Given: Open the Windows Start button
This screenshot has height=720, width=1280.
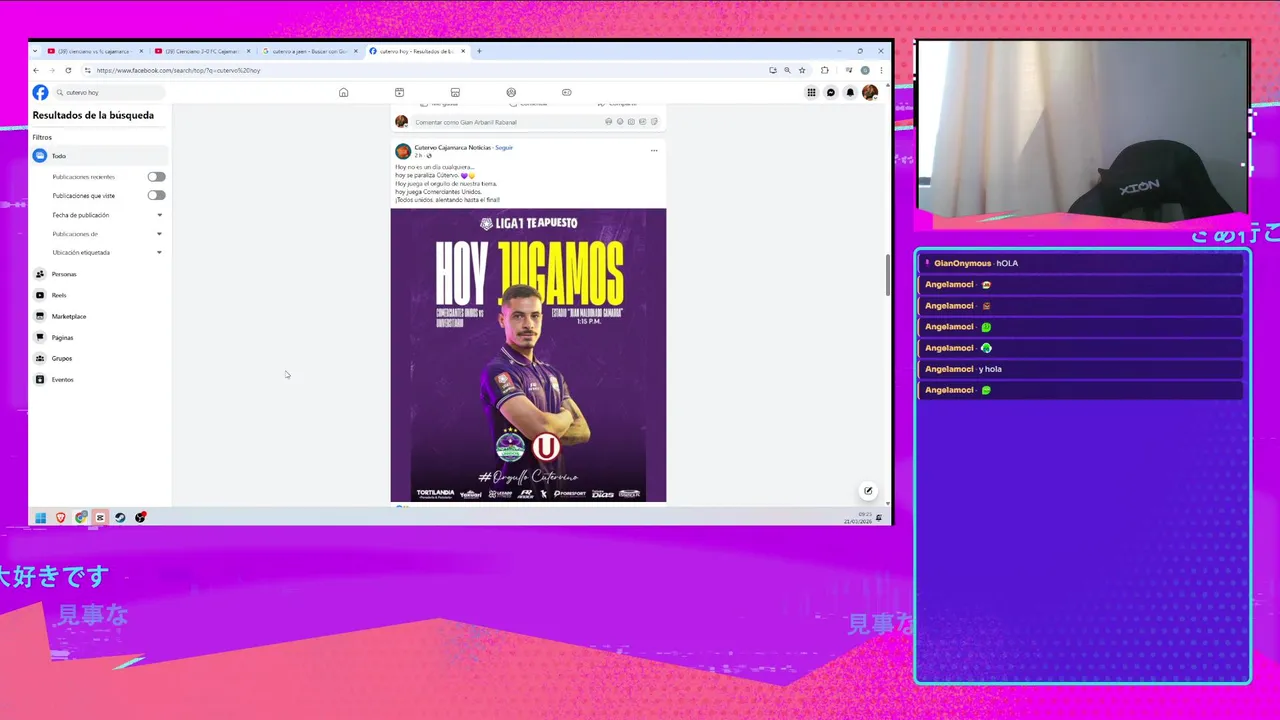Looking at the screenshot, I should [x=41, y=517].
